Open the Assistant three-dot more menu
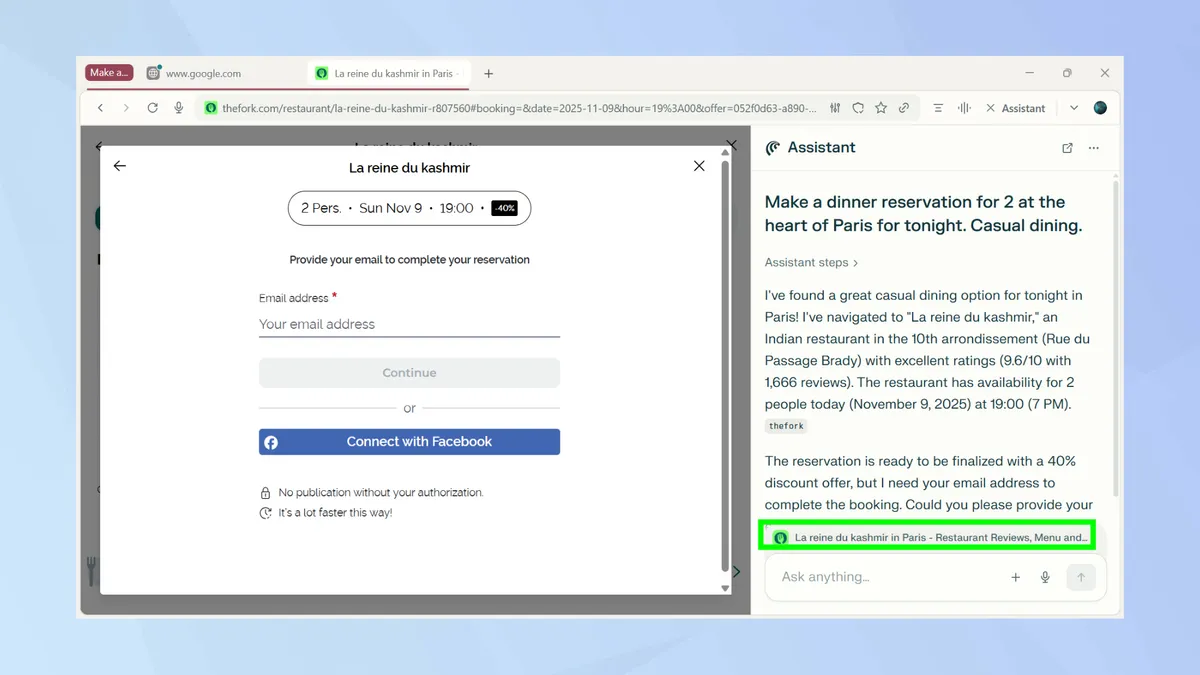 pos(1094,148)
